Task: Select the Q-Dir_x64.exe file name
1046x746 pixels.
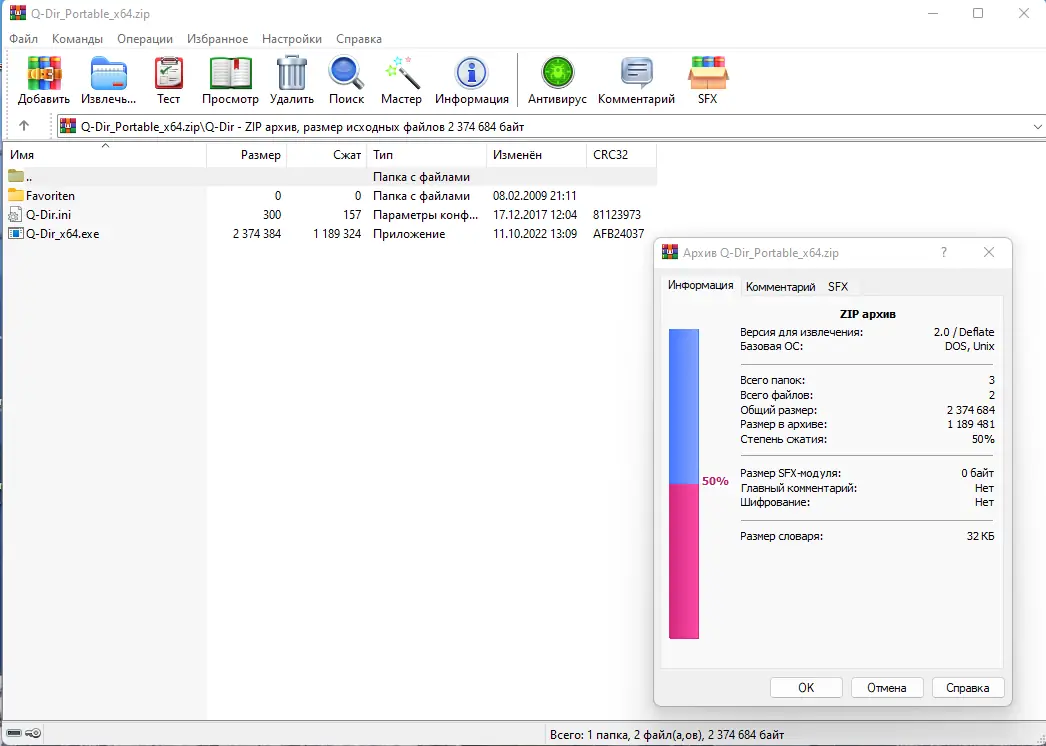Action: (x=63, y=234)
